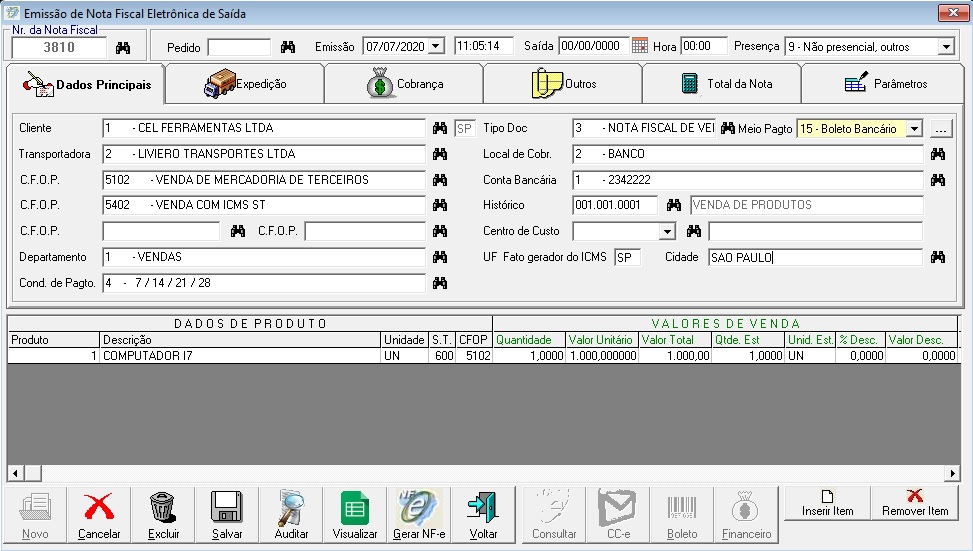Image resolution: width=973 pixels, height=551 pixels.
Task: Search Transportadora with binoculars icon
Action: click(x=440, y=155)
